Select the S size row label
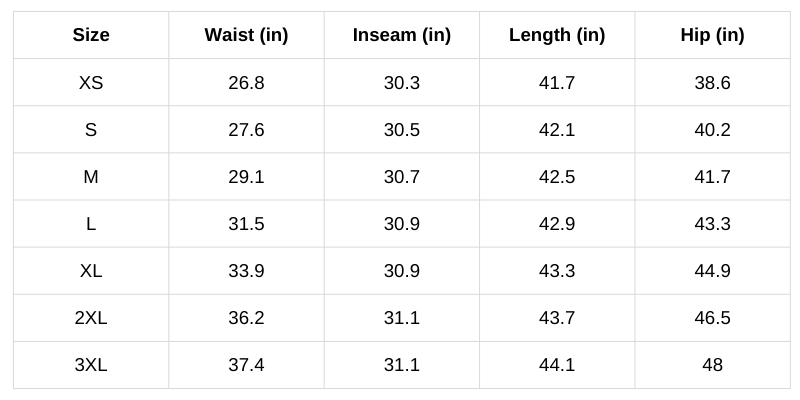The width and height of the screenshot is (800, 400). point(91,130)
